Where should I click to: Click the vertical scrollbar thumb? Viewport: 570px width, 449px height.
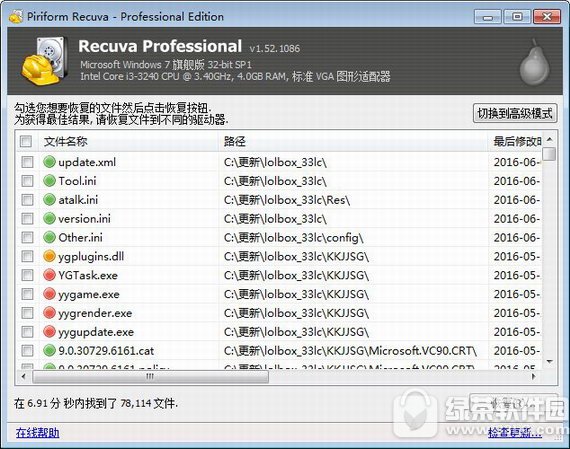(550, 153)
